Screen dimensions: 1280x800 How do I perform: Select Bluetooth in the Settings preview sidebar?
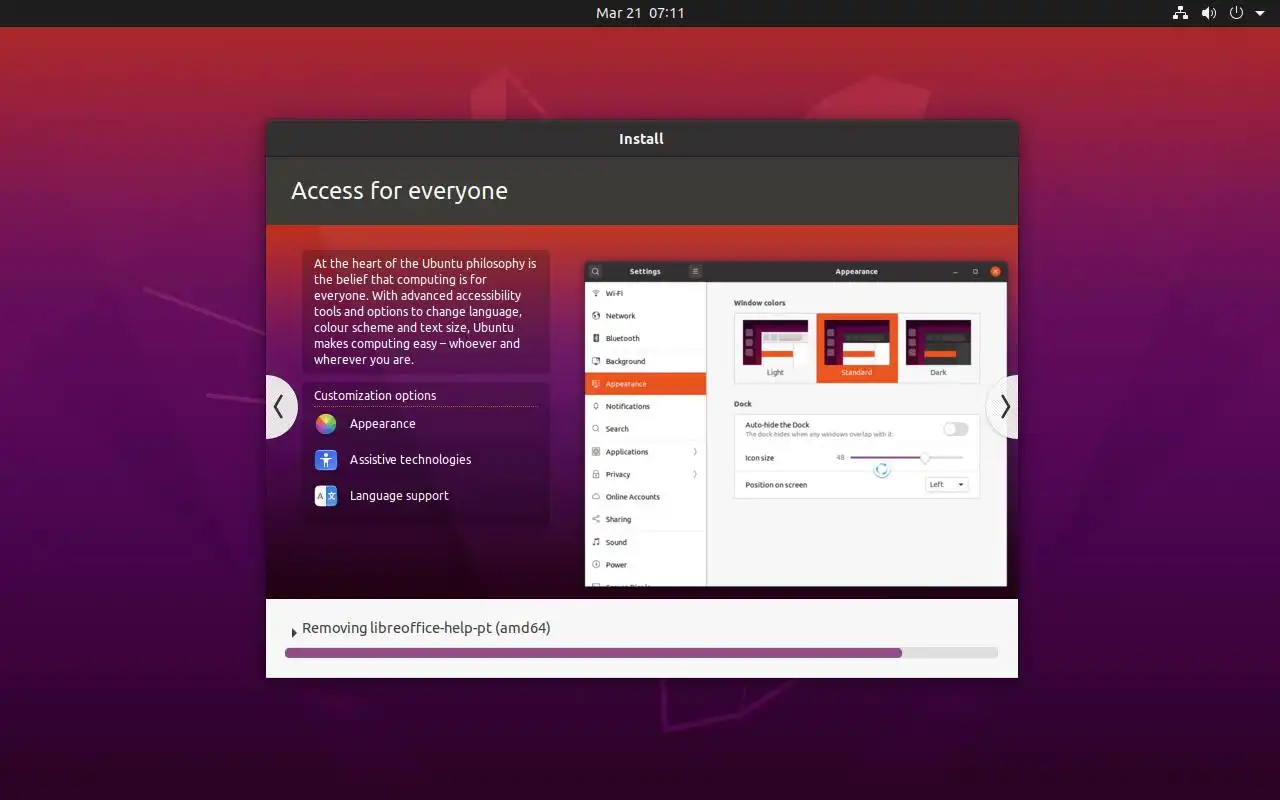point(645,339)
